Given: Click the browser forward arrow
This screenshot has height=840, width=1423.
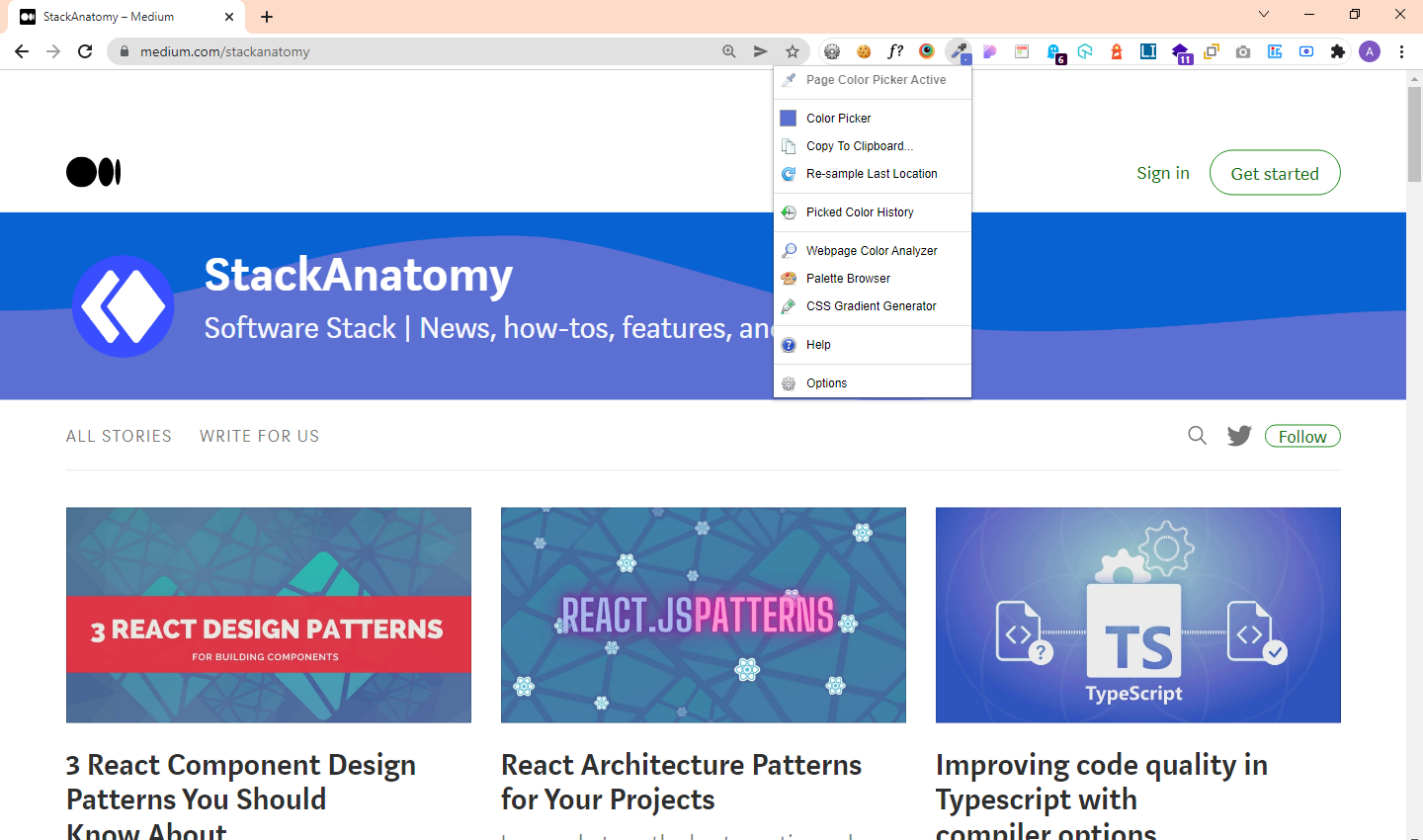Looking at the screenshot, I should 53,51.
